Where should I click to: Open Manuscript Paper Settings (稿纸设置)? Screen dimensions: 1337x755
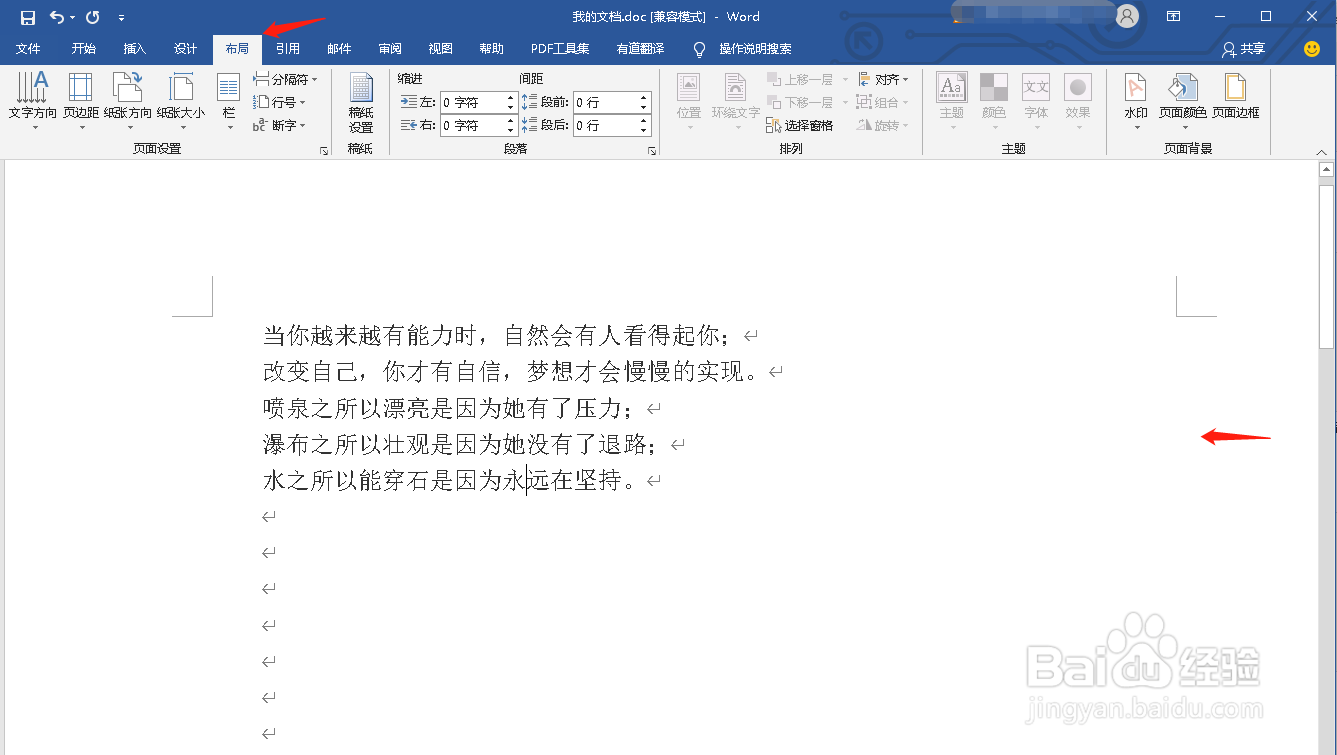[361, 104]
